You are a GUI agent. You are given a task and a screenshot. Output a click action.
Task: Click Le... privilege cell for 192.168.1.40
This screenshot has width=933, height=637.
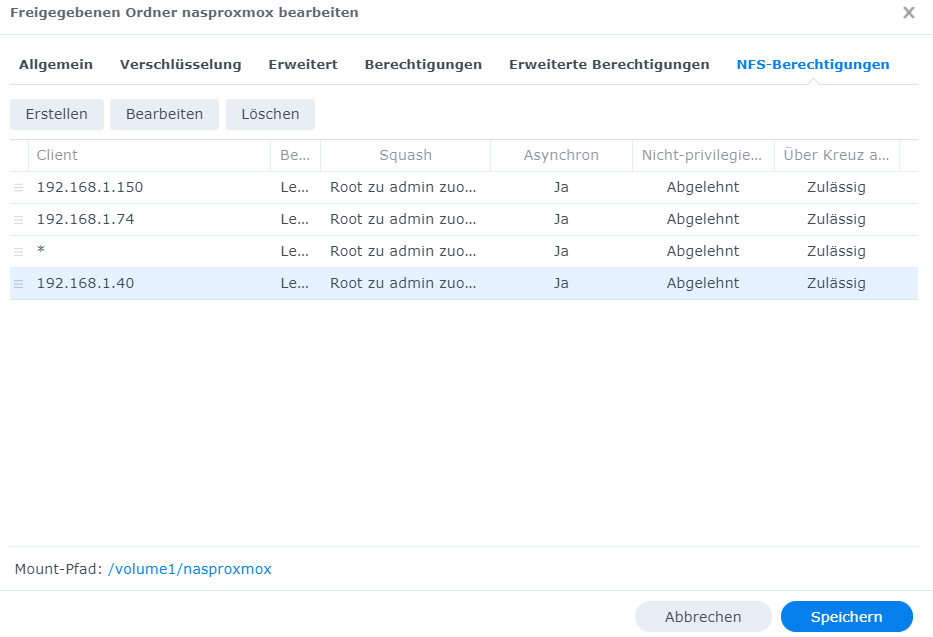(x=295, y=284)
